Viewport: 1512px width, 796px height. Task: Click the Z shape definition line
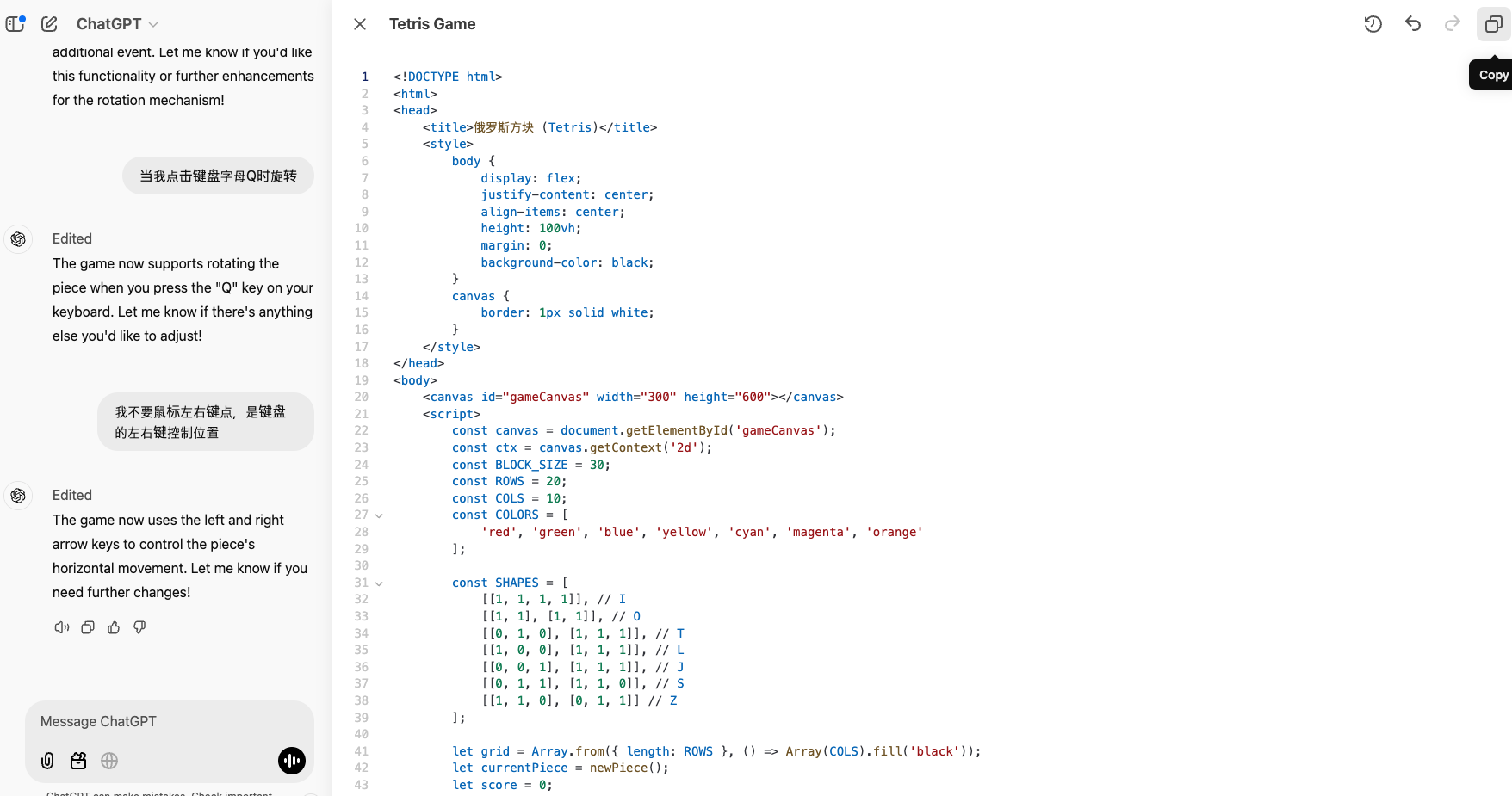pos(579,700)
